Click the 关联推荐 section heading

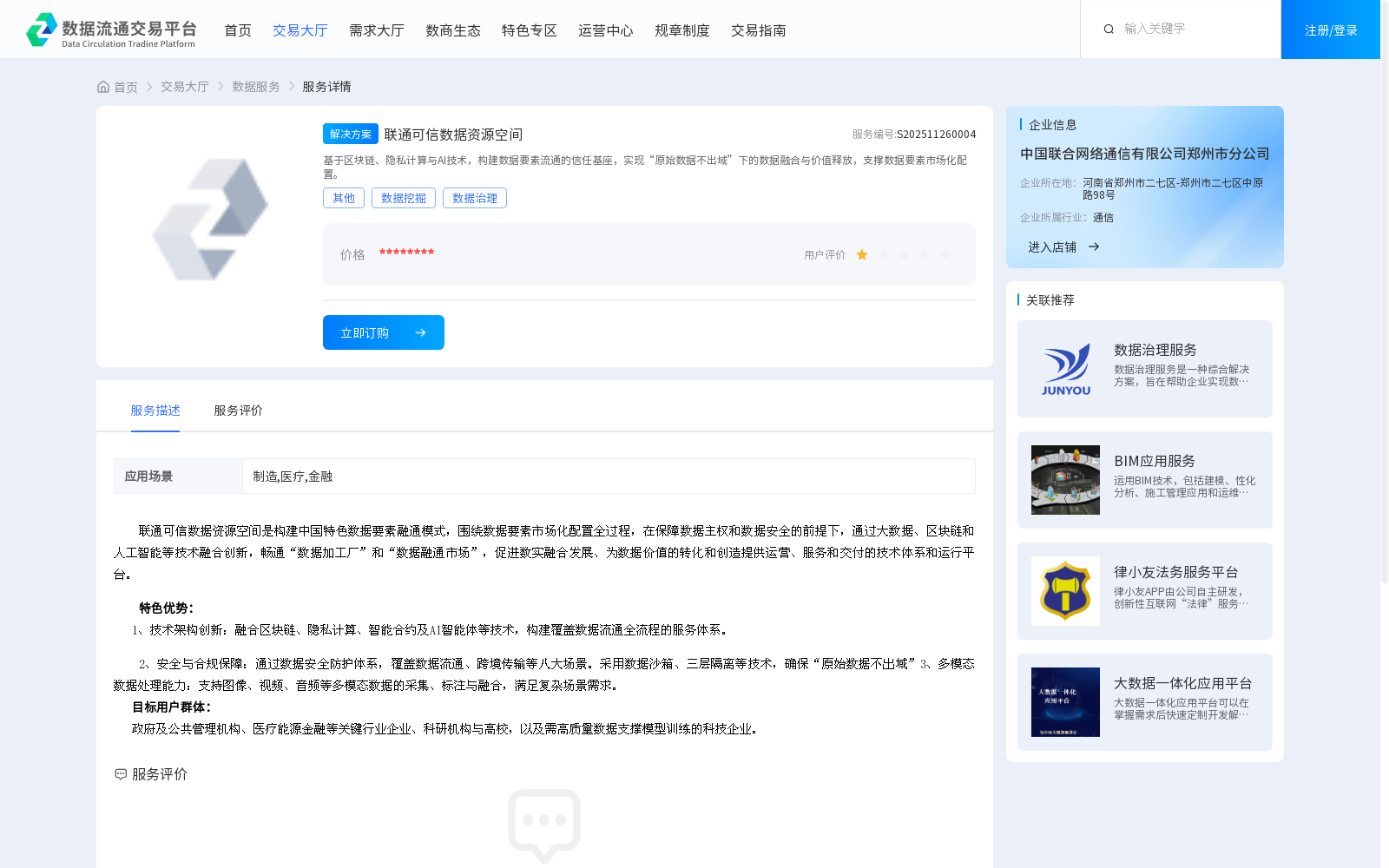point(1050,300)
